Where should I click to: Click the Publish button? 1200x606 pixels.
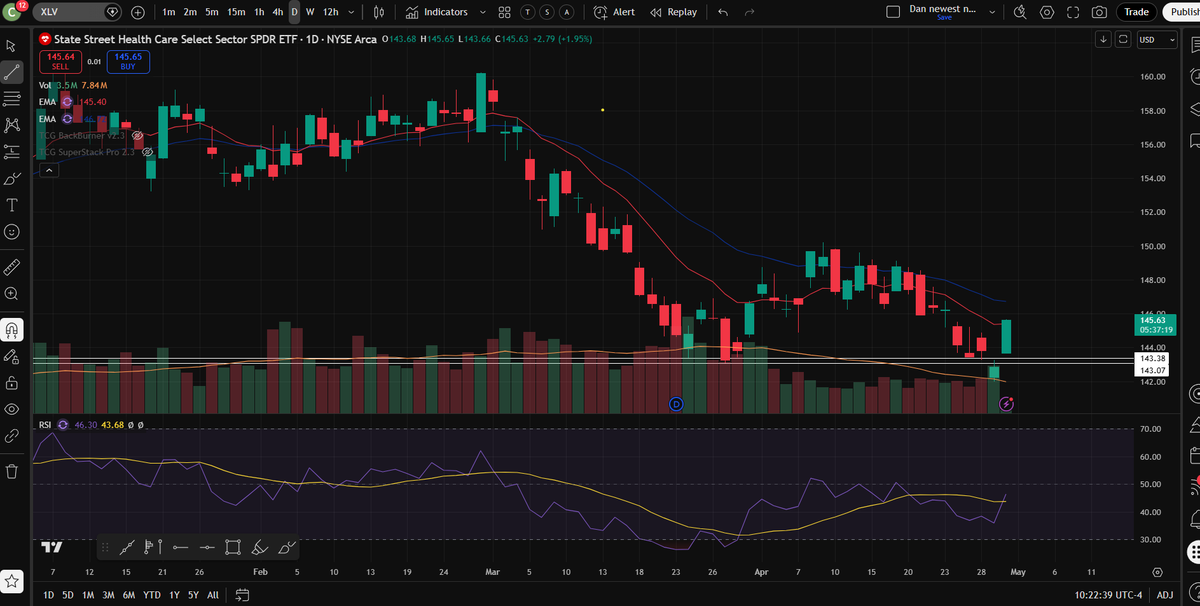point(1181,12)
